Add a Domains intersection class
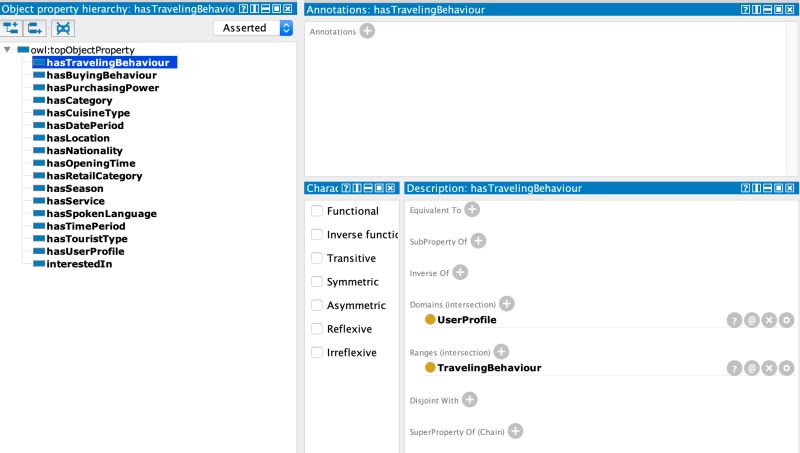Screen dimensions: 800x453 506,304
